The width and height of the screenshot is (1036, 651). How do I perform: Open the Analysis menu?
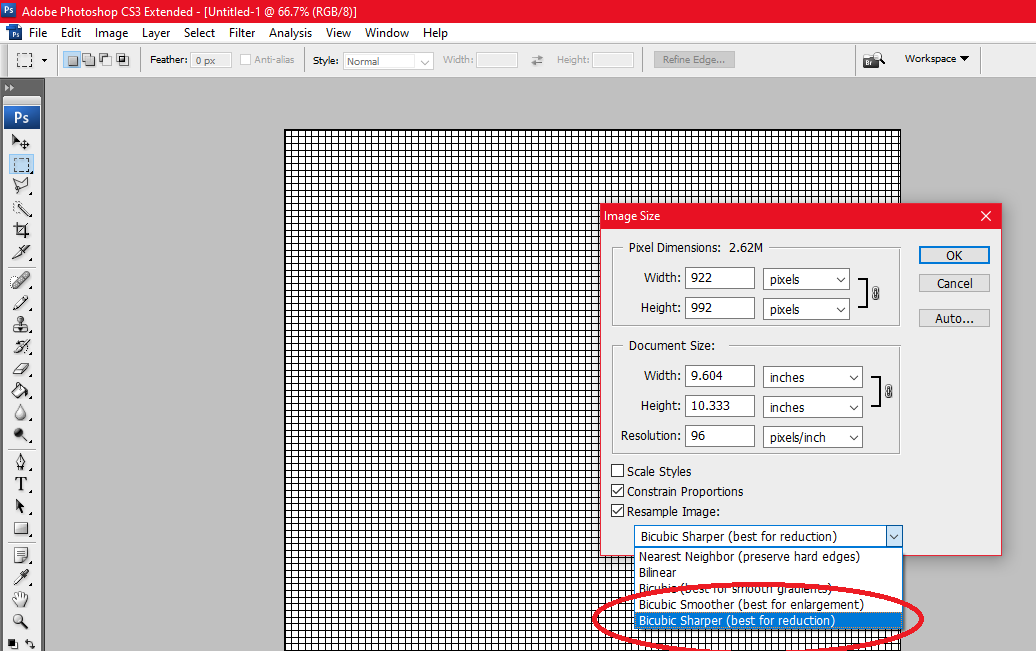point(290,33)
